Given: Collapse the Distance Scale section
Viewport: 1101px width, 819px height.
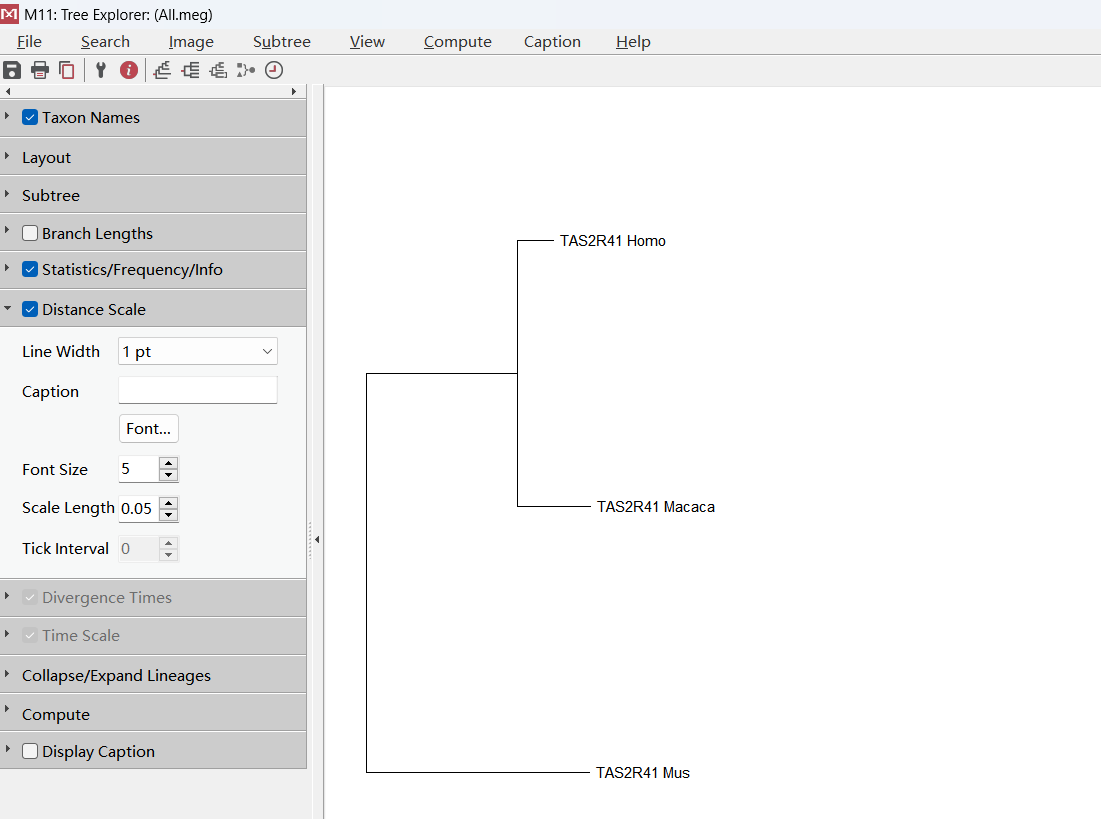Looking at the screenshot, I should click(x=7, y=308).
